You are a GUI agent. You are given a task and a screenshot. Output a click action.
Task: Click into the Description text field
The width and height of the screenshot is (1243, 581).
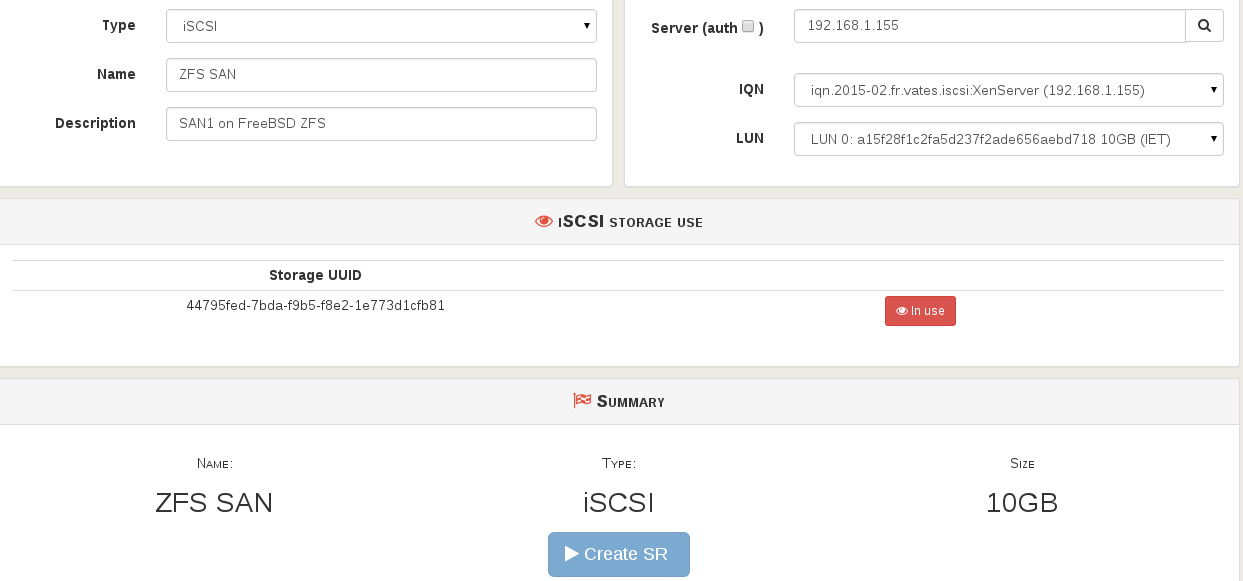coord(381,124)
